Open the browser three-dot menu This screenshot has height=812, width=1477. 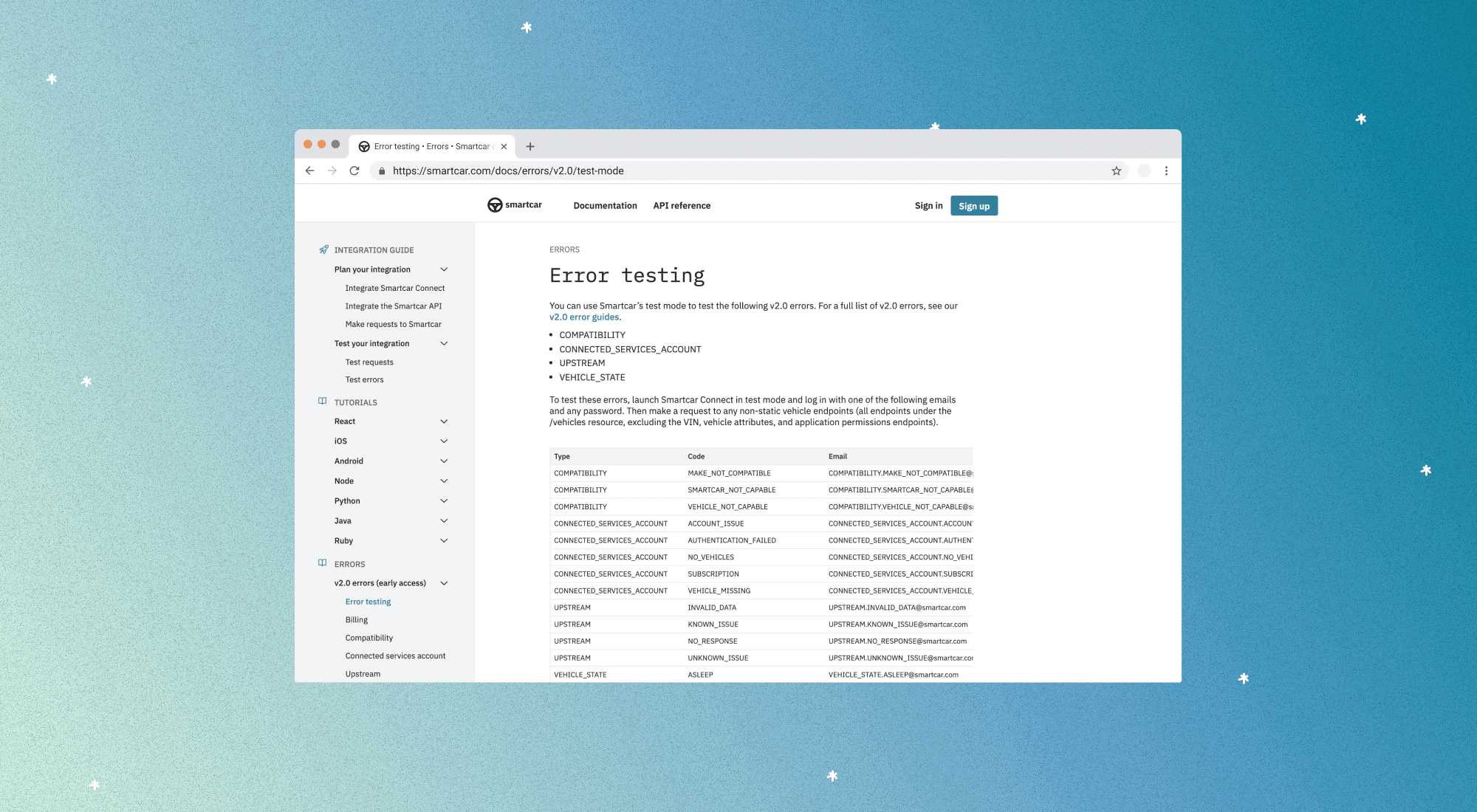[x=1166, y=171]
